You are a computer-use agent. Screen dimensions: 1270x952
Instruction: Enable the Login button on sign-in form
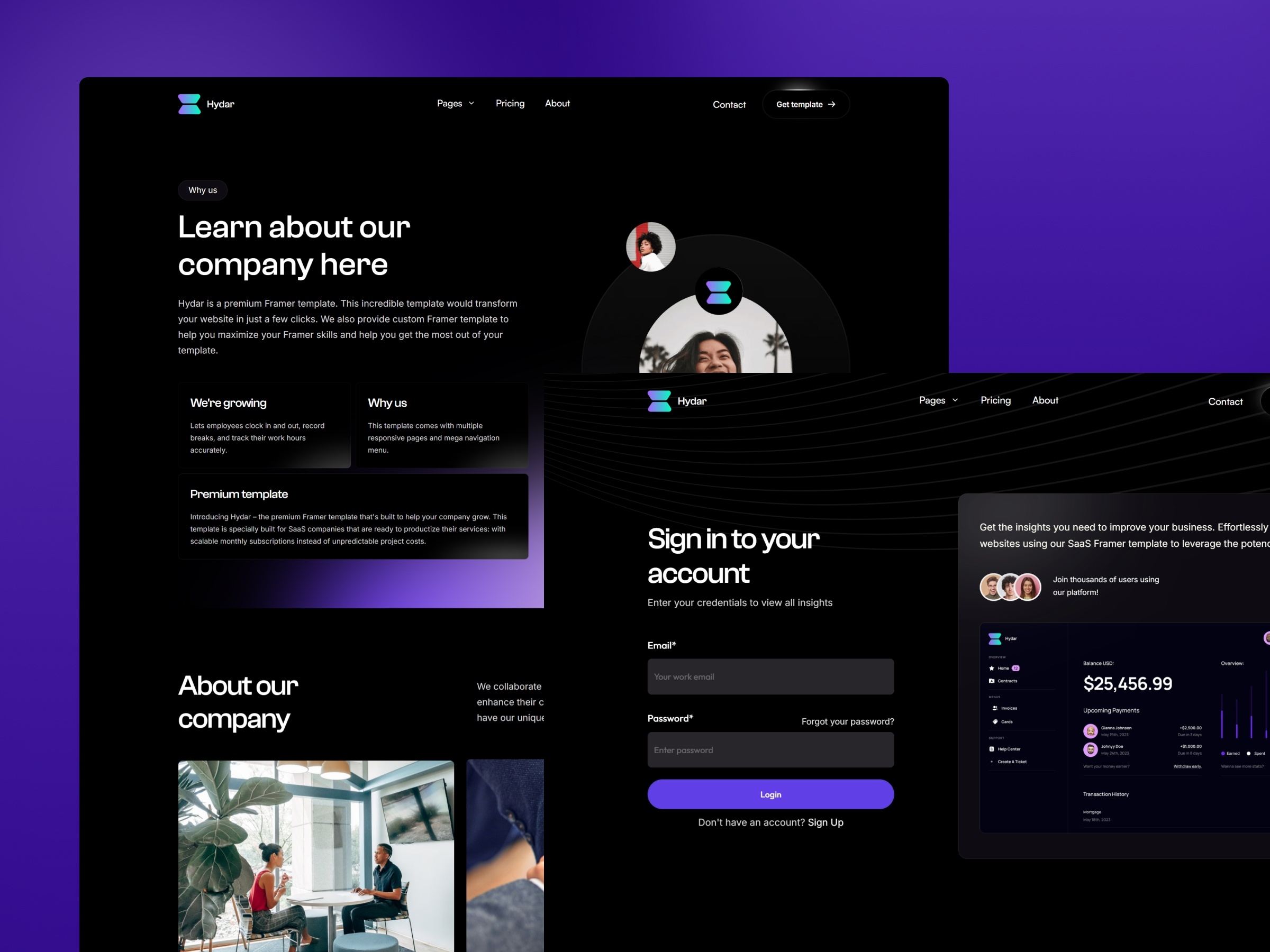coord(769,794)
